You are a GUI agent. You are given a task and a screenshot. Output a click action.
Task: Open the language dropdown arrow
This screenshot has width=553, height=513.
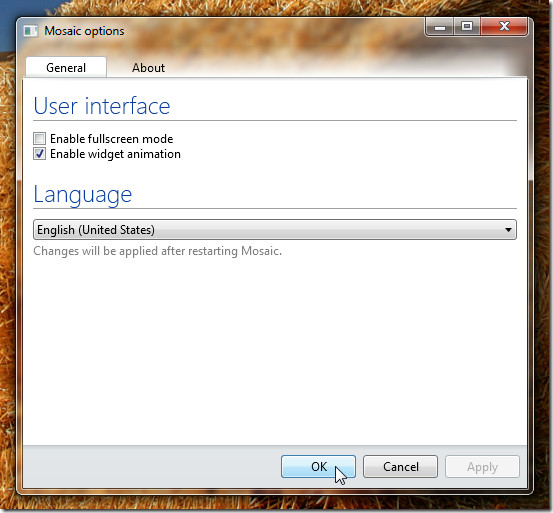click(x=508, y=230)
